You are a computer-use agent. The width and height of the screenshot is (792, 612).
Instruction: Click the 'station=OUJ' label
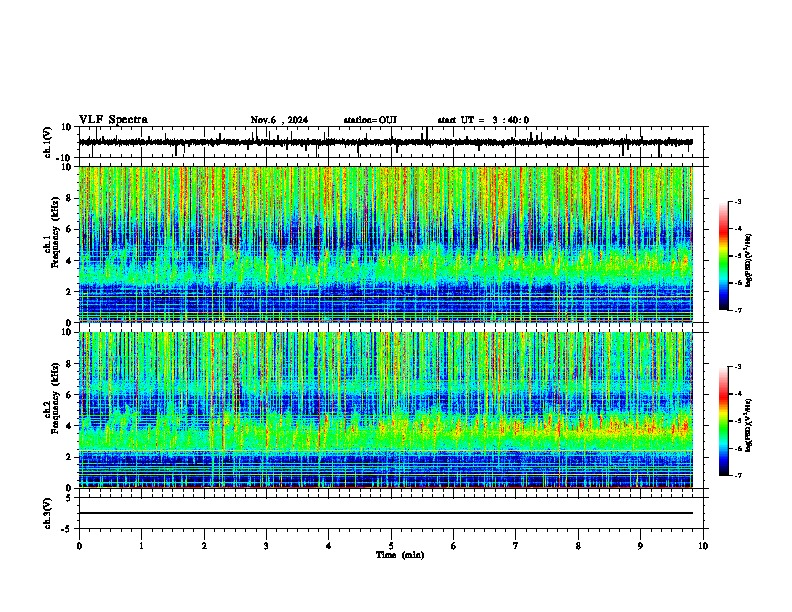pos(370,120)
